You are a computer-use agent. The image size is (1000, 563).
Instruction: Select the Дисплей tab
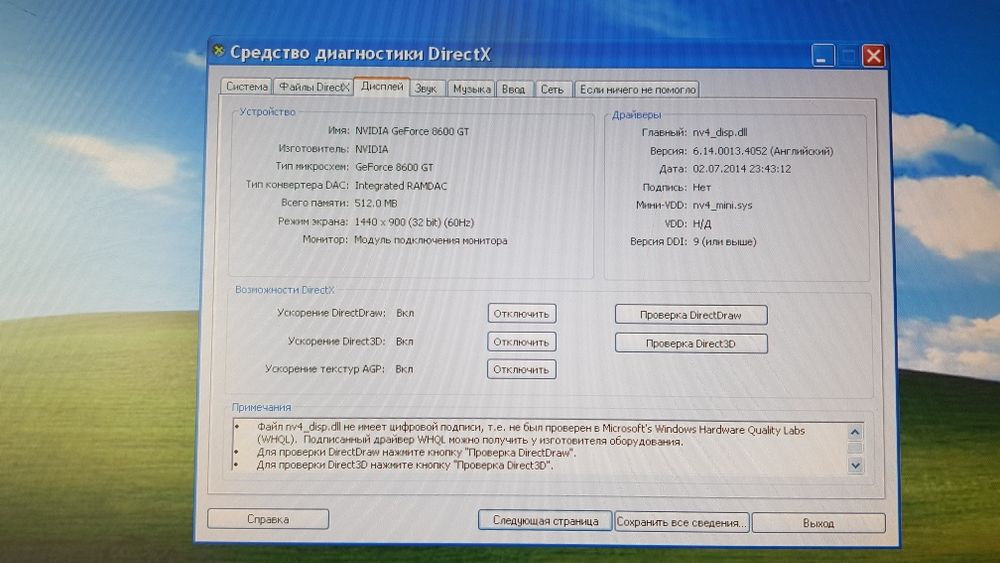tap(382, 86)
